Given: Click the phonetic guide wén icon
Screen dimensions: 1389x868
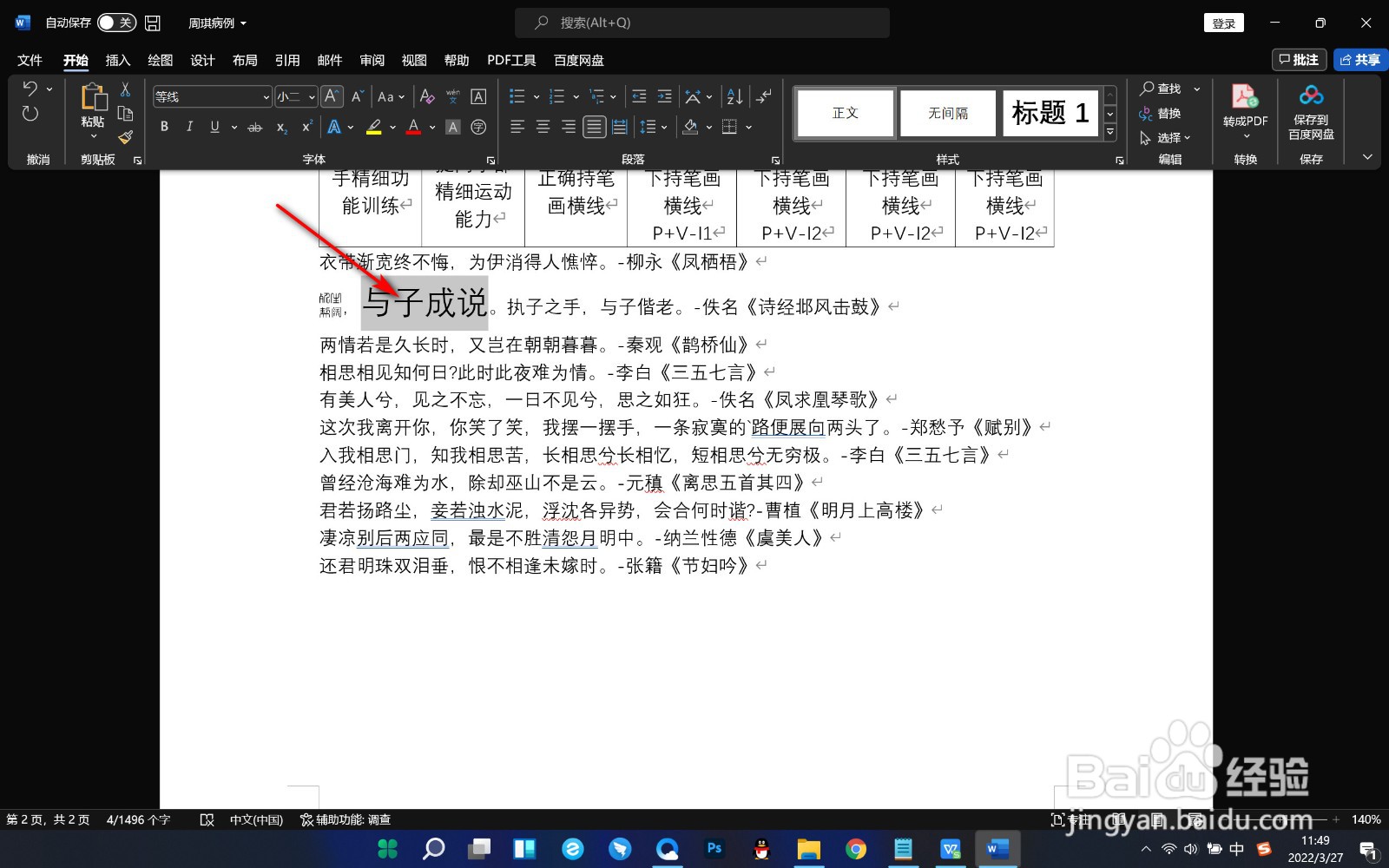Looking at the screenshot, I should coord(452,96).
